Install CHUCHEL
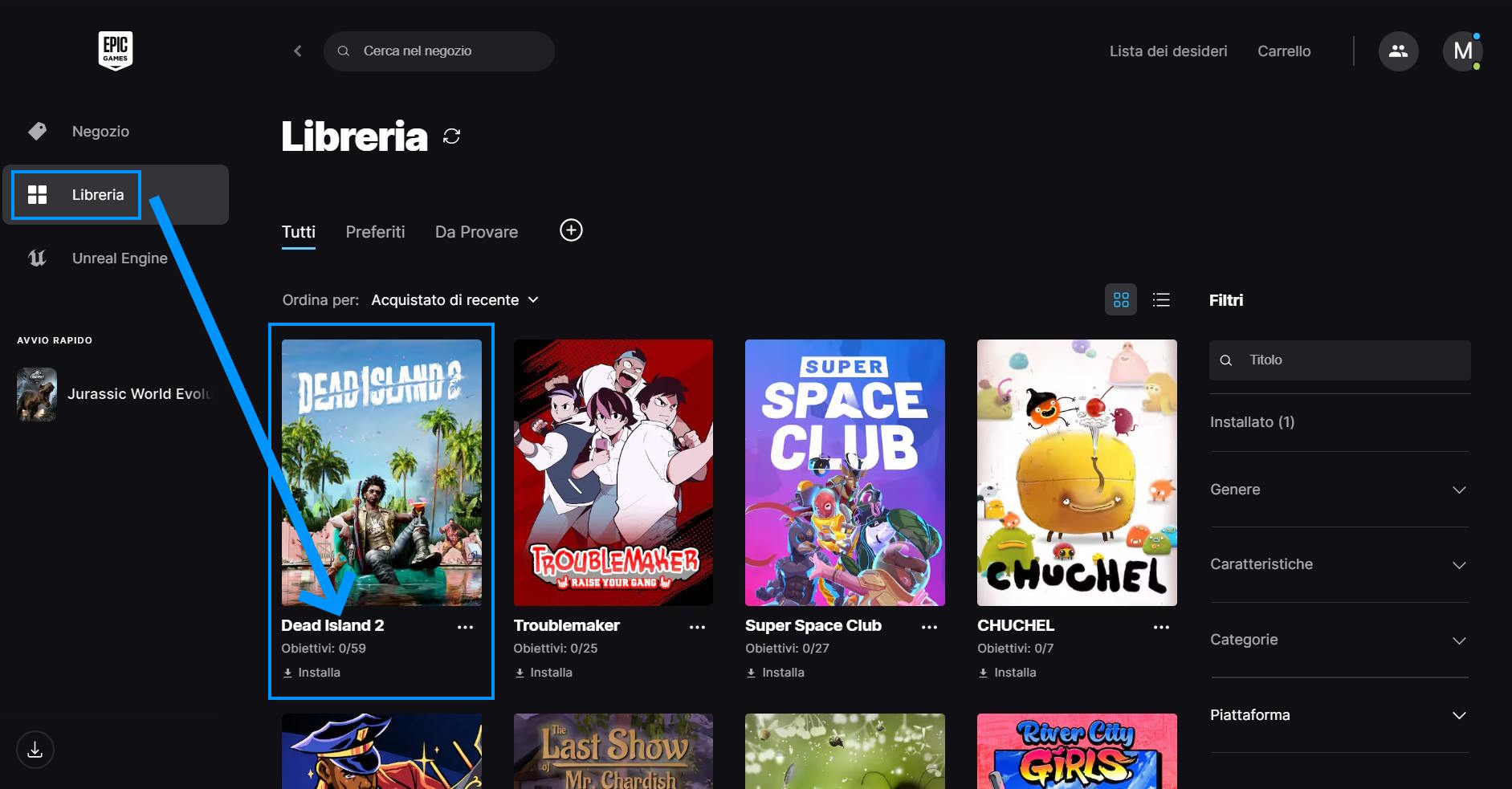Screen dimensions: 1512x789 pos(1008,673)
